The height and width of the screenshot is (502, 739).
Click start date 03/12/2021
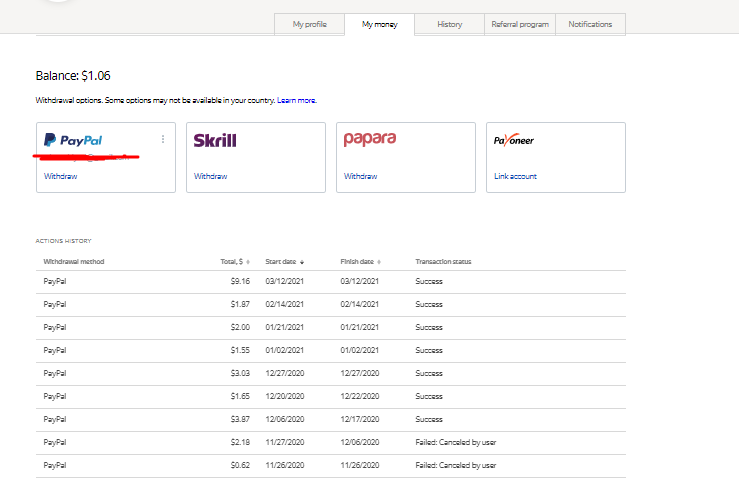(285, 281)
